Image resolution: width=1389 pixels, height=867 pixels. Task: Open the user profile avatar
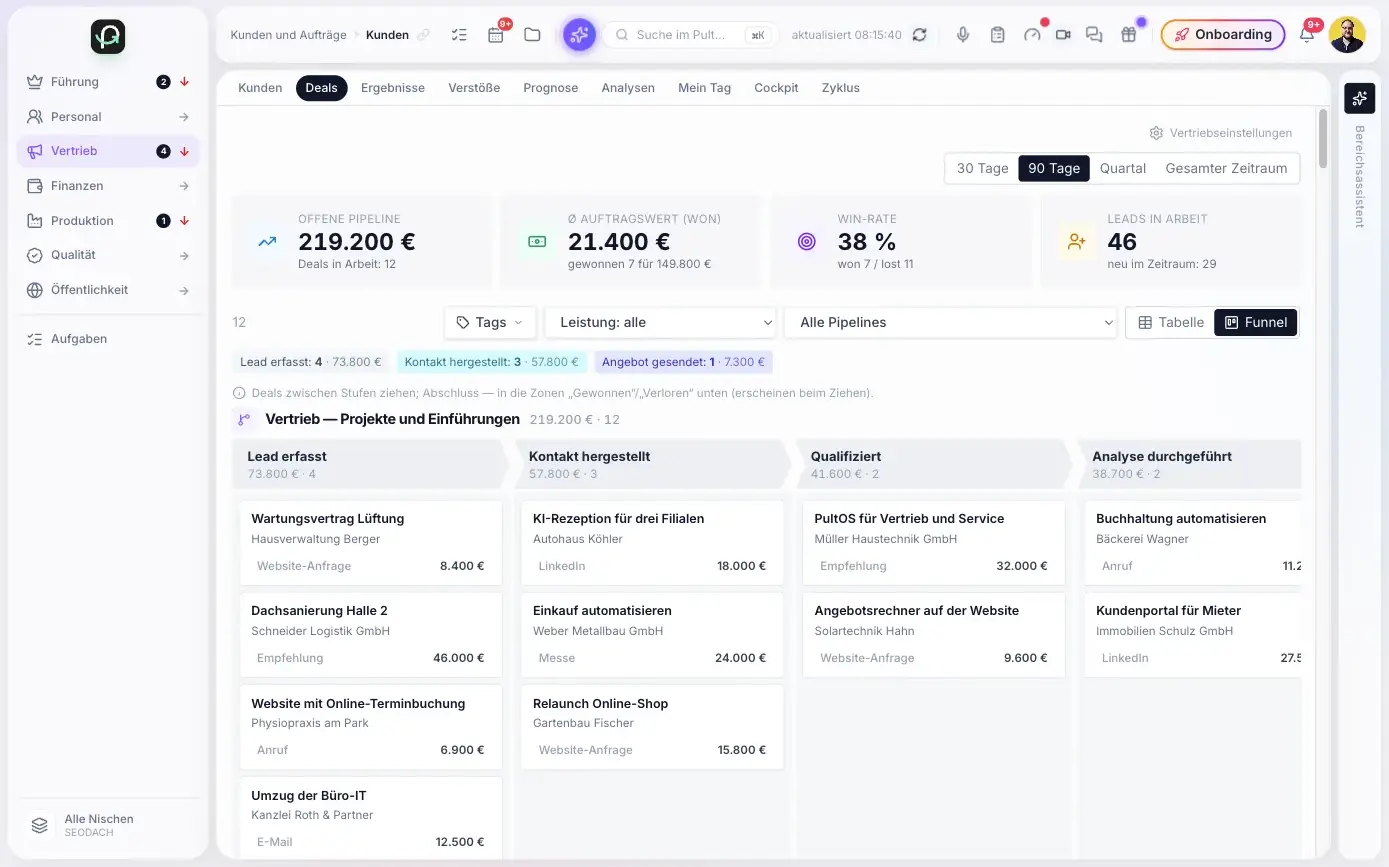coord(1347,35)
